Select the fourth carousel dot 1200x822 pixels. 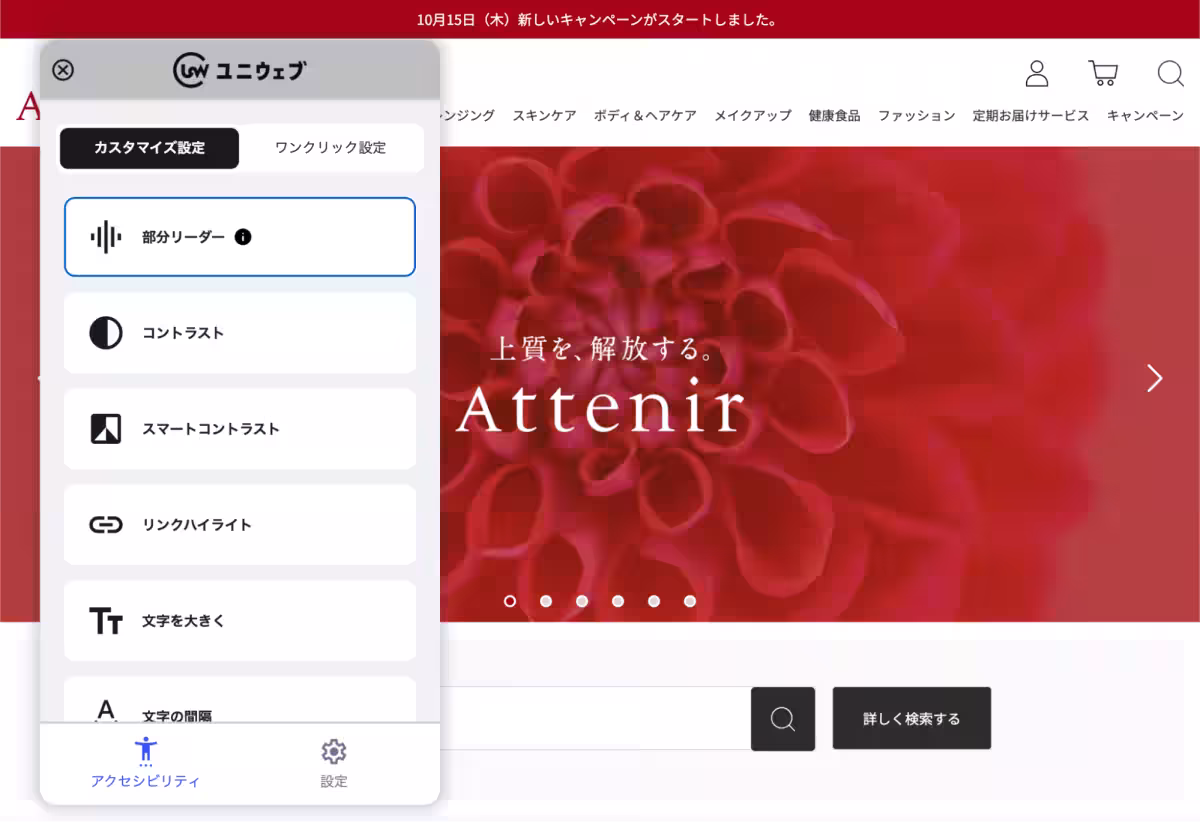click(618, 601)
